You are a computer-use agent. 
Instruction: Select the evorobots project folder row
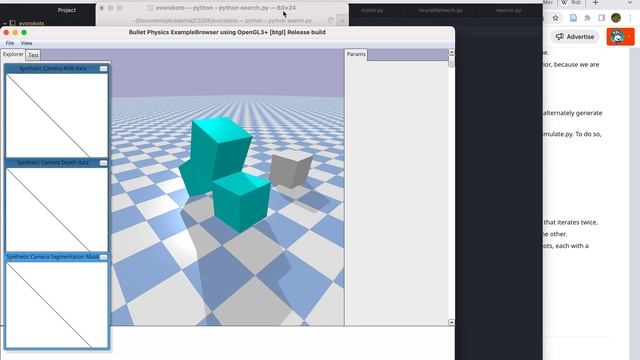48,23
